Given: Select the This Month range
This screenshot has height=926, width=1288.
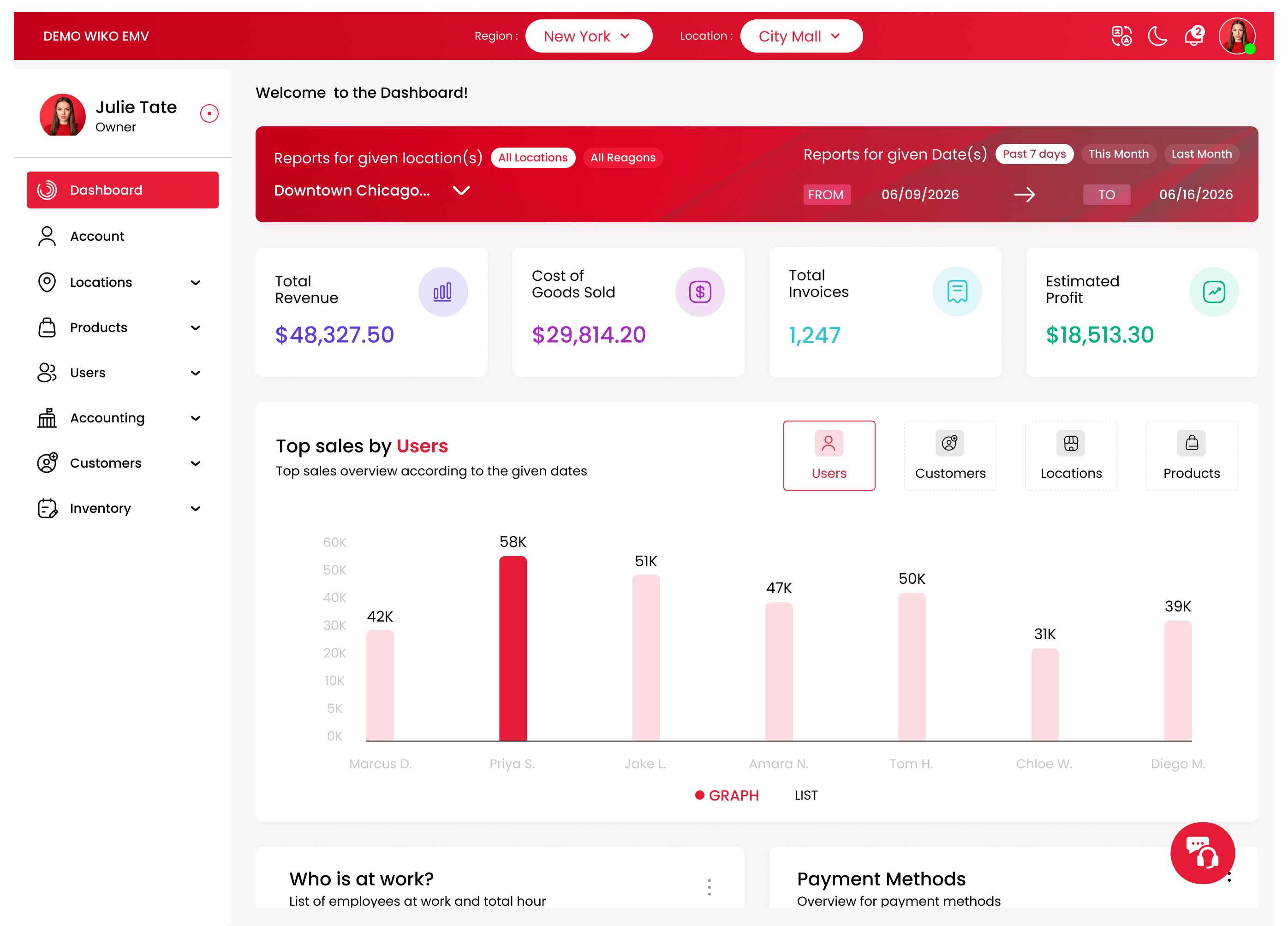Looking at the screenshot, I should (x=1118, y=154).
